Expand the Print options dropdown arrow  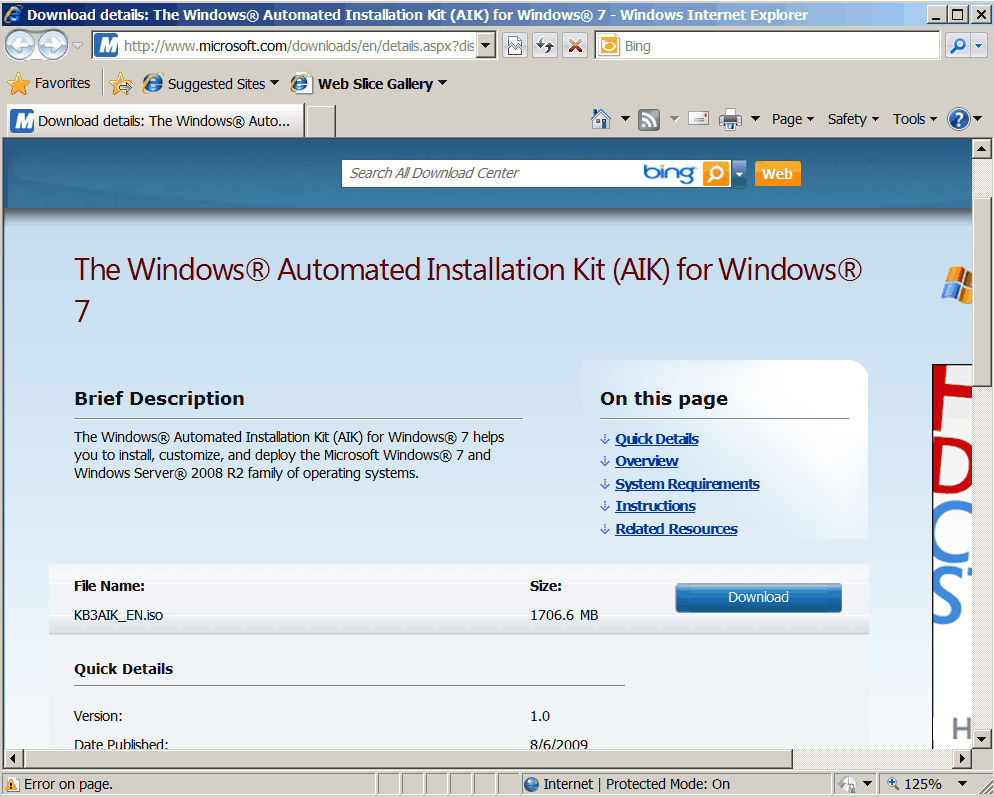tap(755, 119)
